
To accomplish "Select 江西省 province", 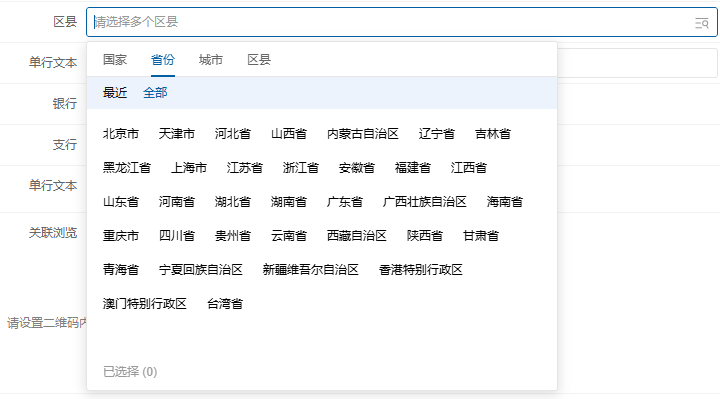I will pyautogui.click(x=469, y=168).
